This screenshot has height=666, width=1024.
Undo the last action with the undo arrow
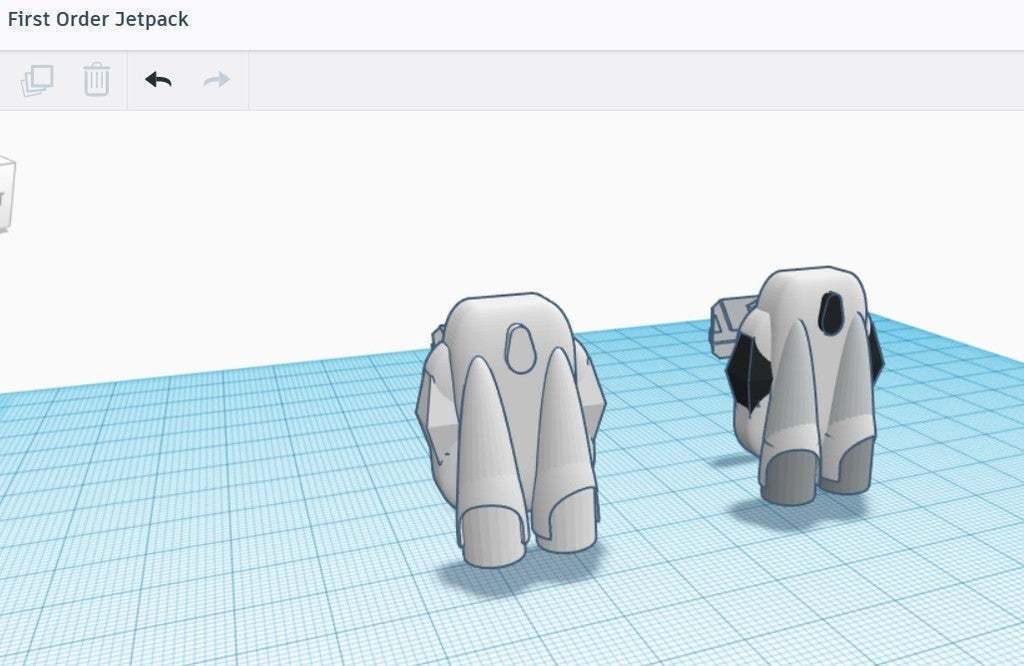click(x=160, y=80)
